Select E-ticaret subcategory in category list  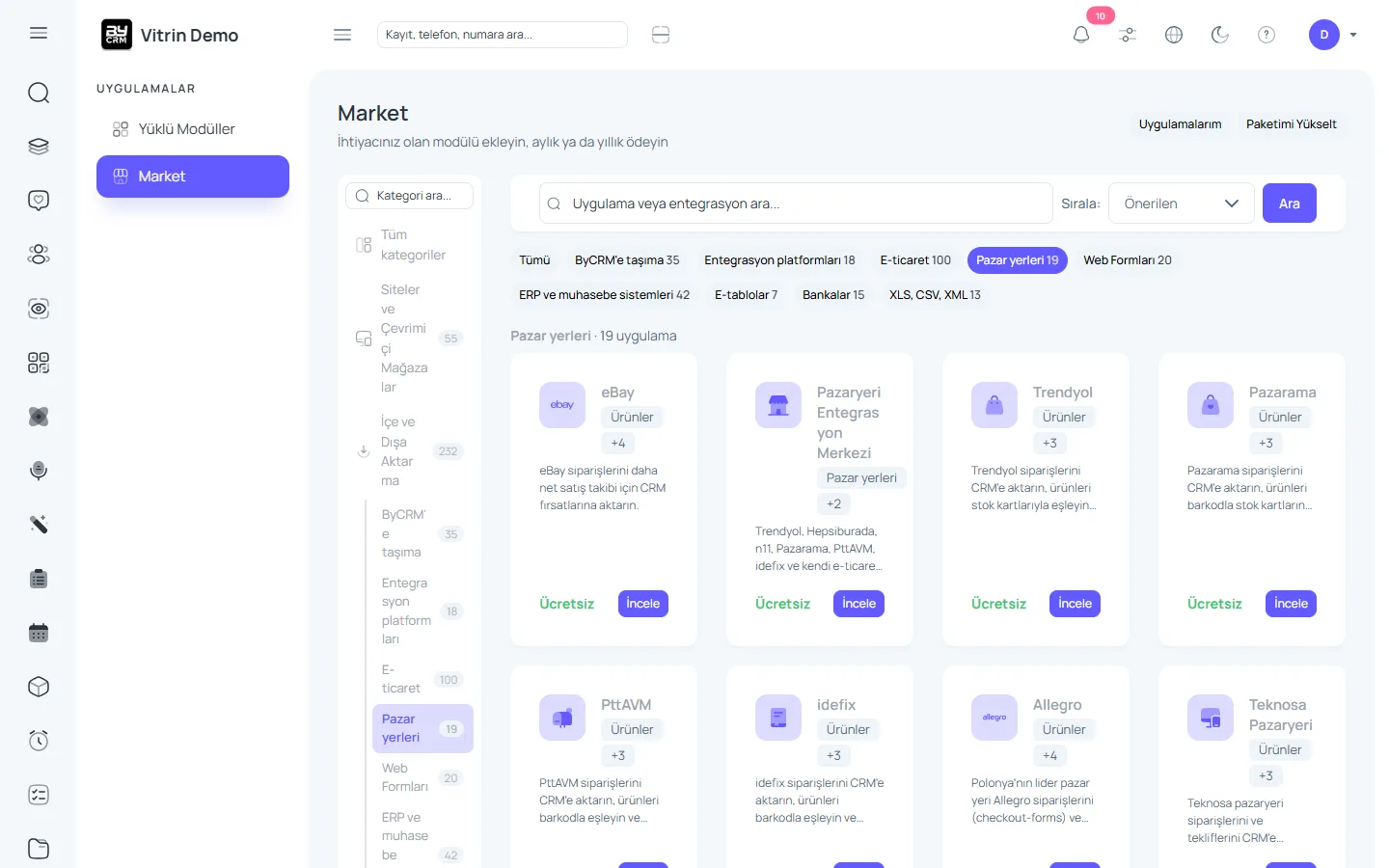[x=422, y=679]
